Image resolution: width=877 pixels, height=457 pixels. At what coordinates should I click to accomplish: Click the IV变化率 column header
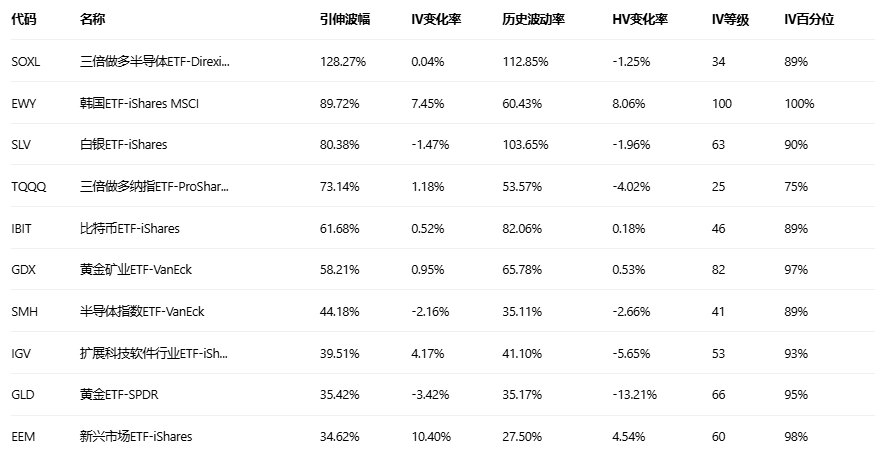click(x=436, y=19)
